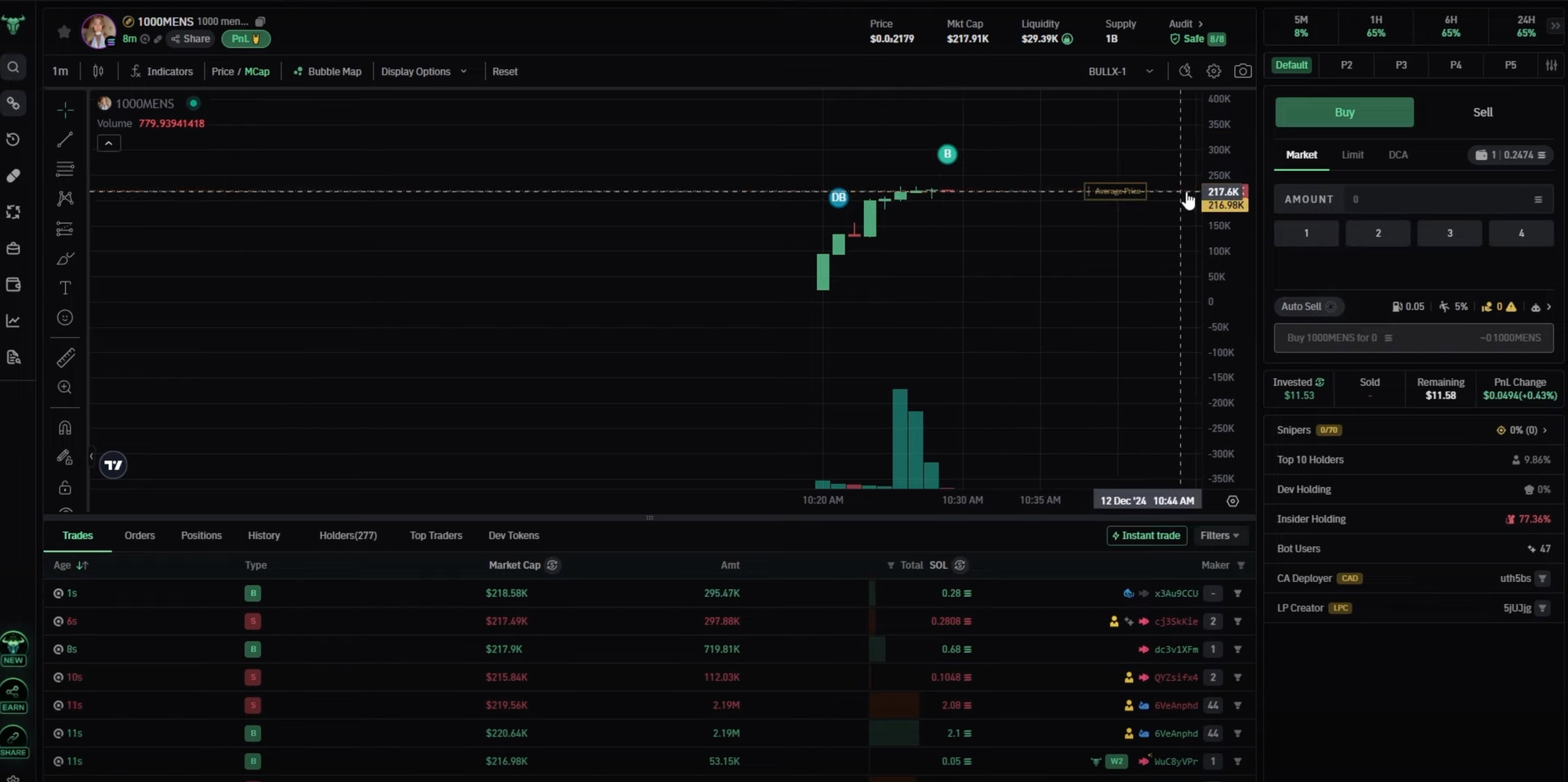Viewport: 1568px width, 782px height.
Task: Switch to the Limit order tab
Action: (x=1352, y=155)
